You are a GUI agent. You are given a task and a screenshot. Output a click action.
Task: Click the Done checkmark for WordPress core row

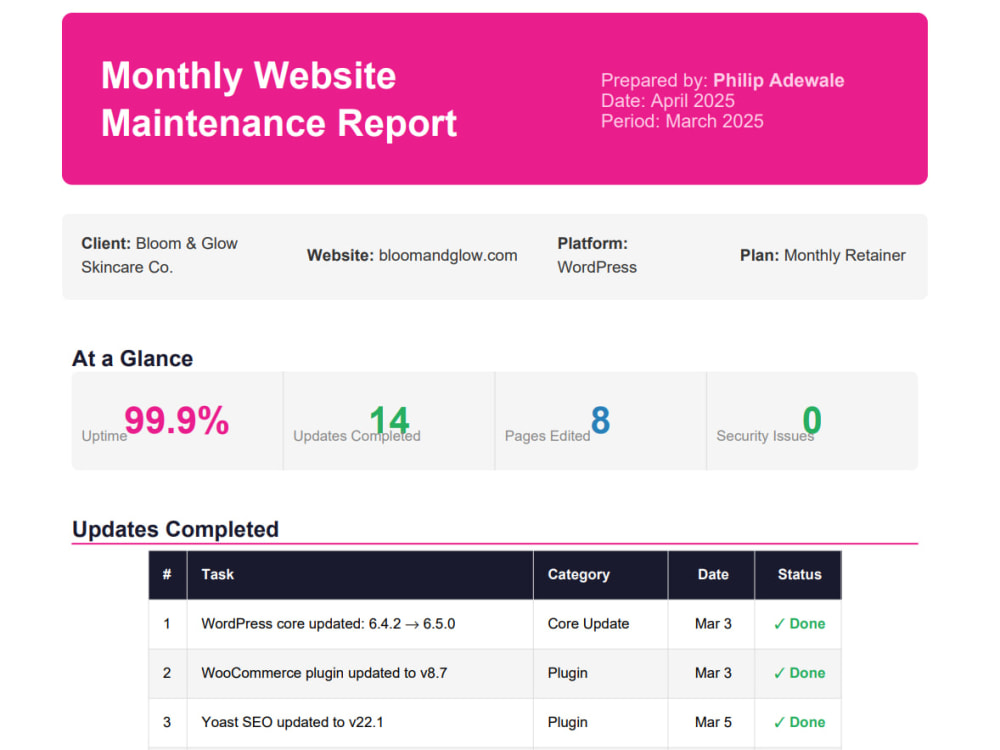pos(799,624)
